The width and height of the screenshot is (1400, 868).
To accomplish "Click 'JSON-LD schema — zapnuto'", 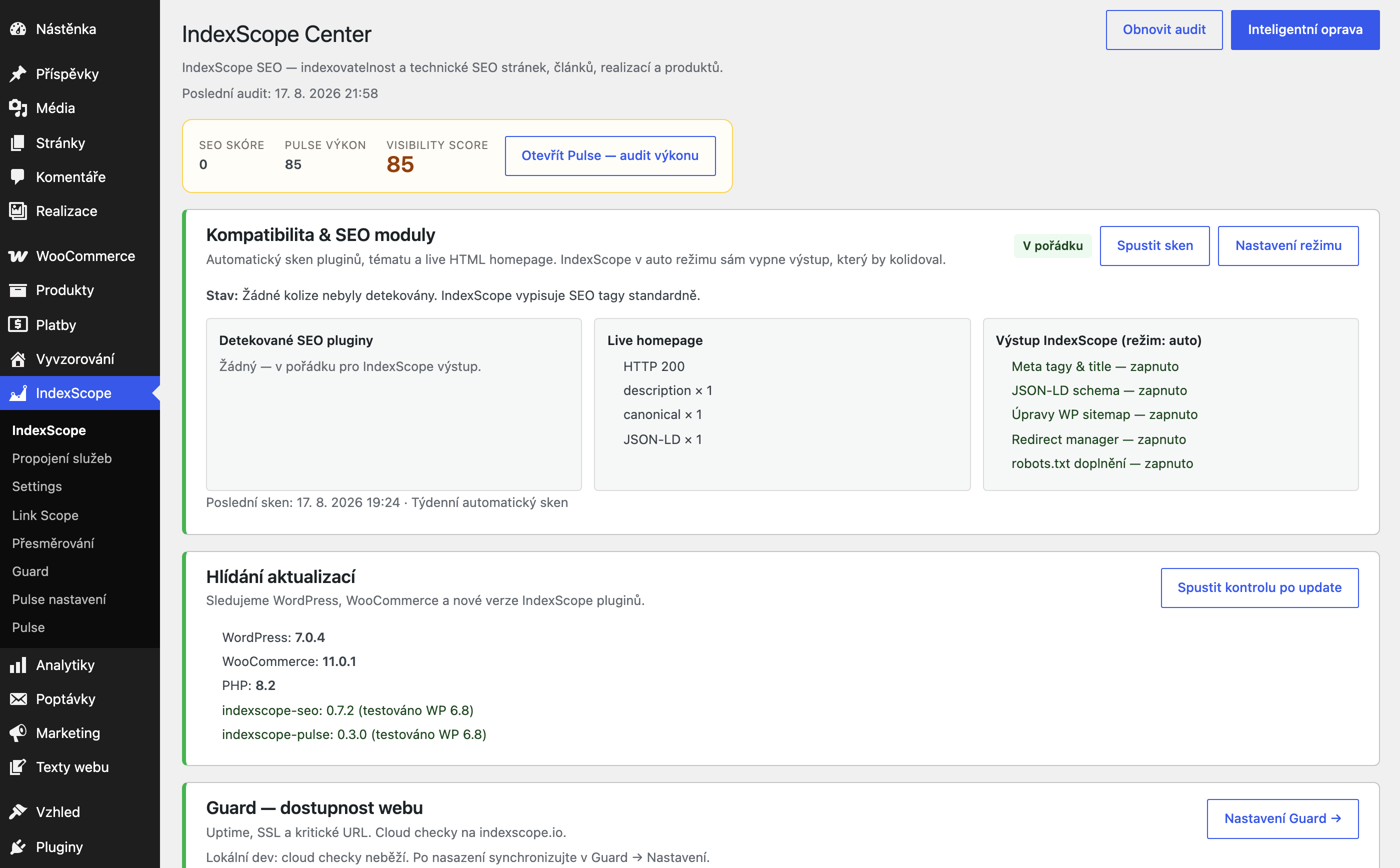I will point(1098,390).
